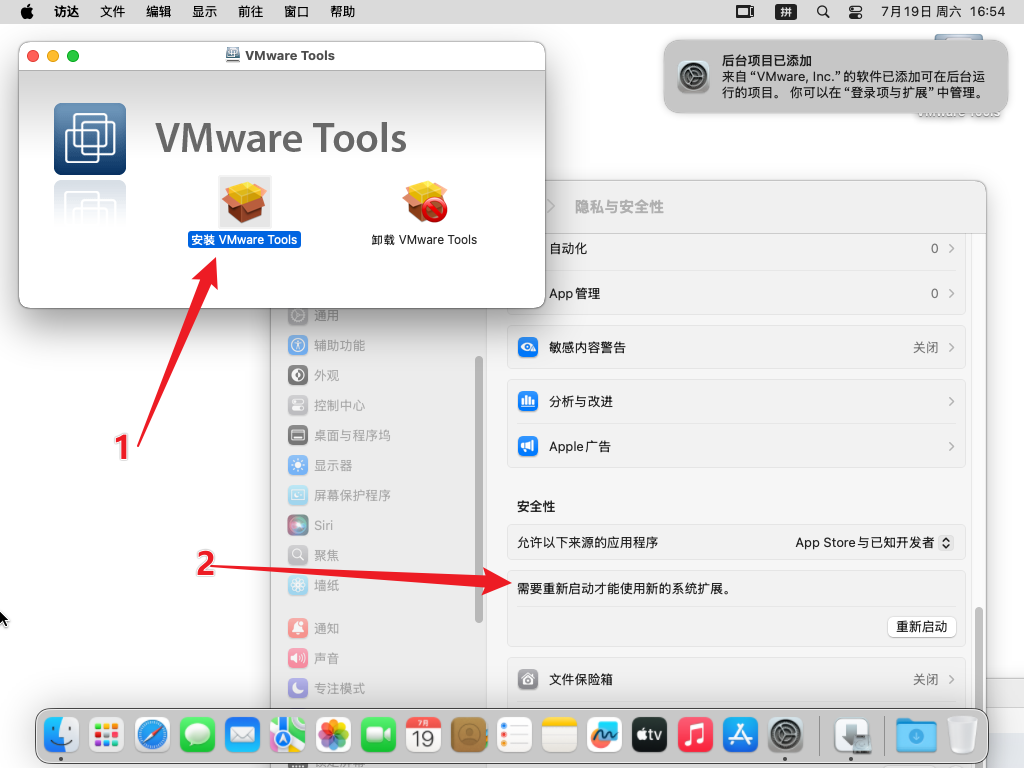Open the 敏感内容警告 settings row
The height and width of the screenshot is (768, 1024).
point(736,347)
